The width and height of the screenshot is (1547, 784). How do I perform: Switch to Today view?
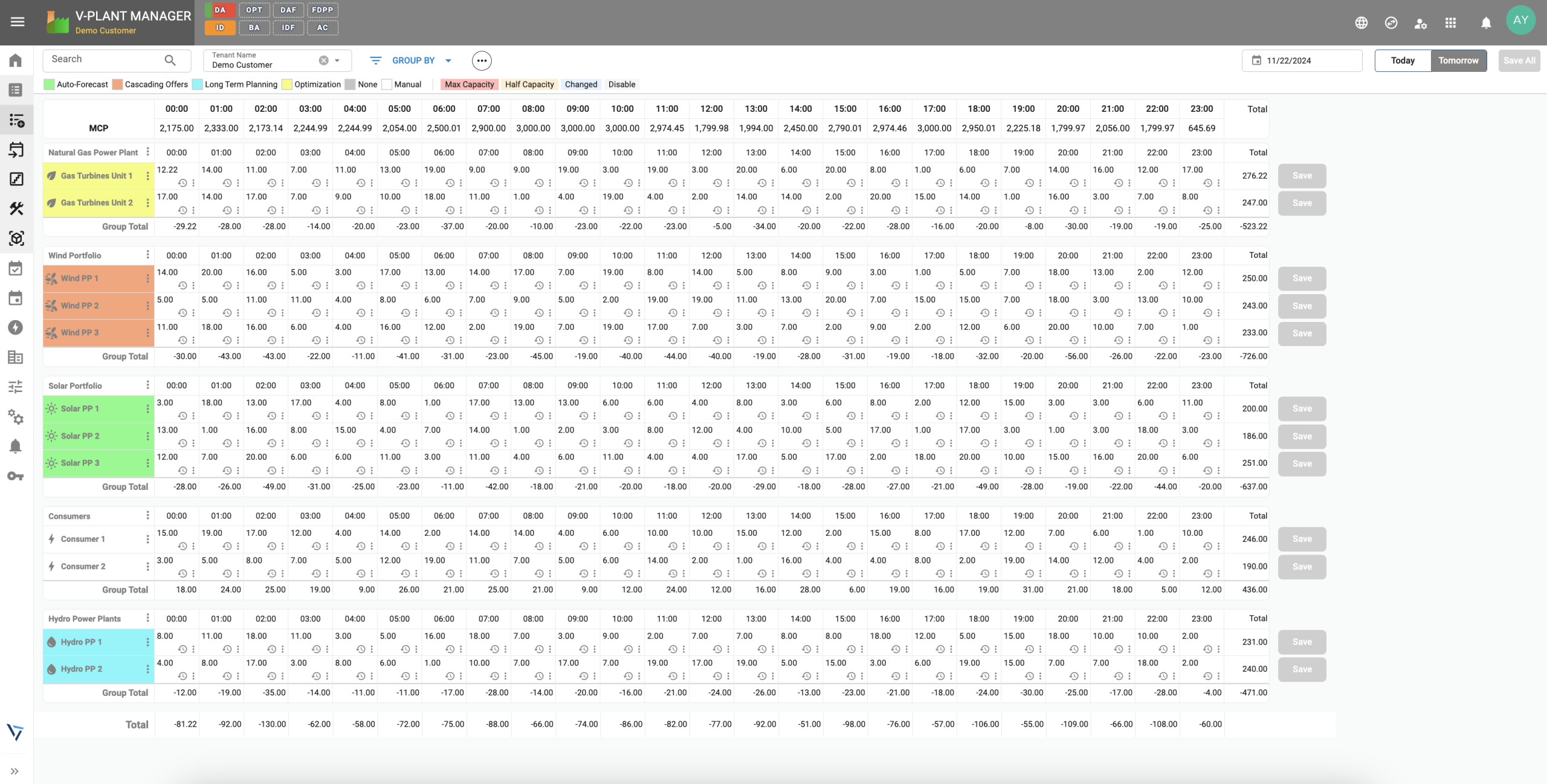[1402, 60]
